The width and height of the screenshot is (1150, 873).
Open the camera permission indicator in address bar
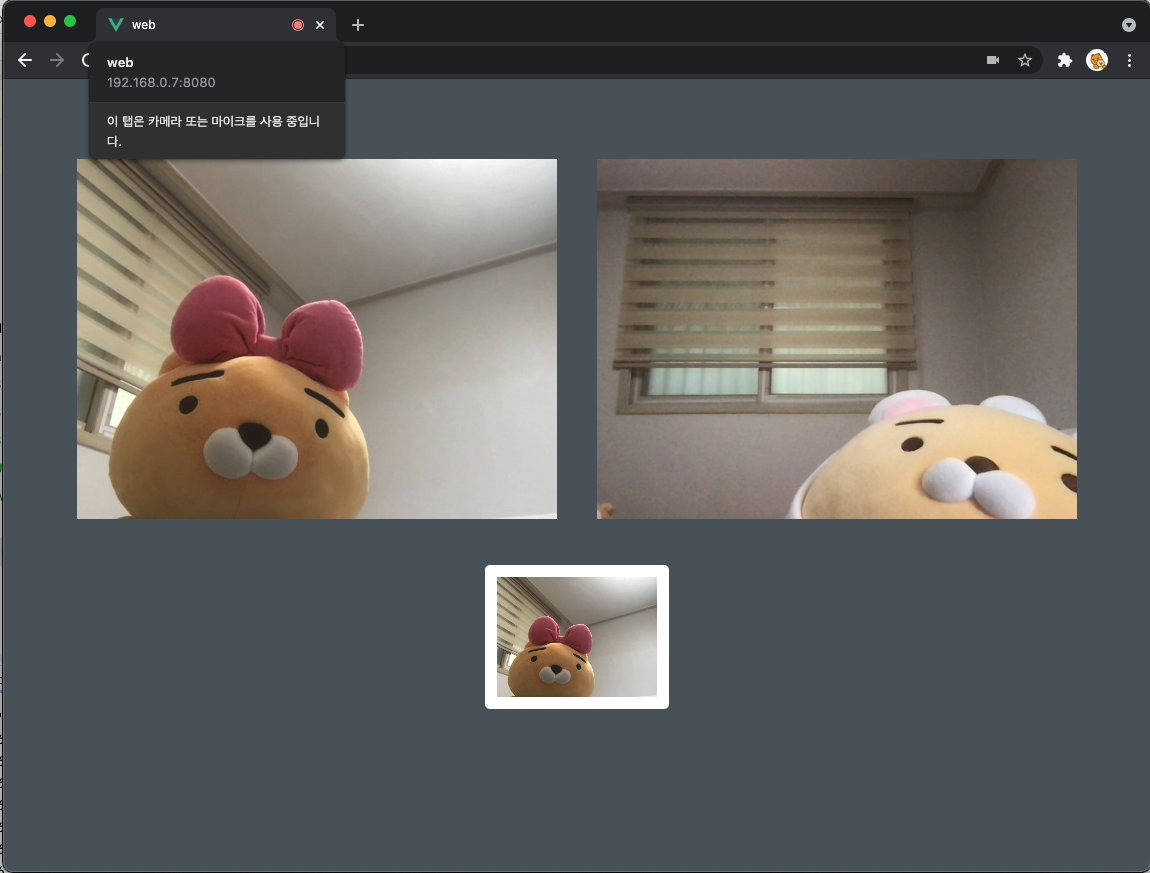993,60
